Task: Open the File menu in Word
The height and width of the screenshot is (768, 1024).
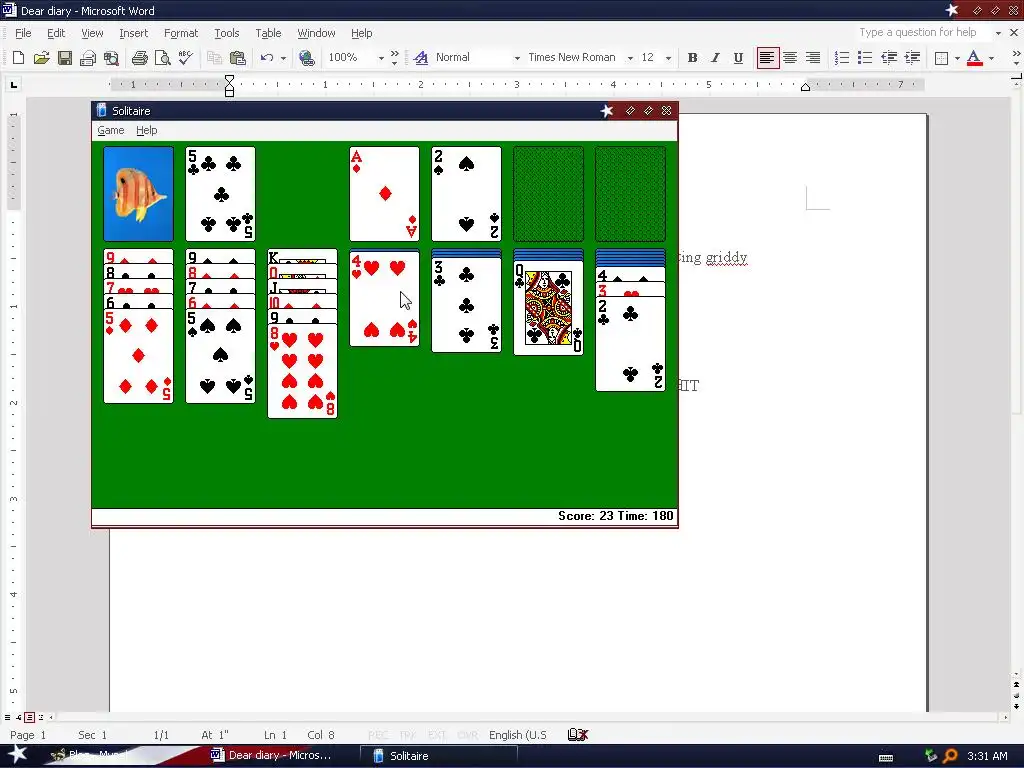Action: click(23, 33)
